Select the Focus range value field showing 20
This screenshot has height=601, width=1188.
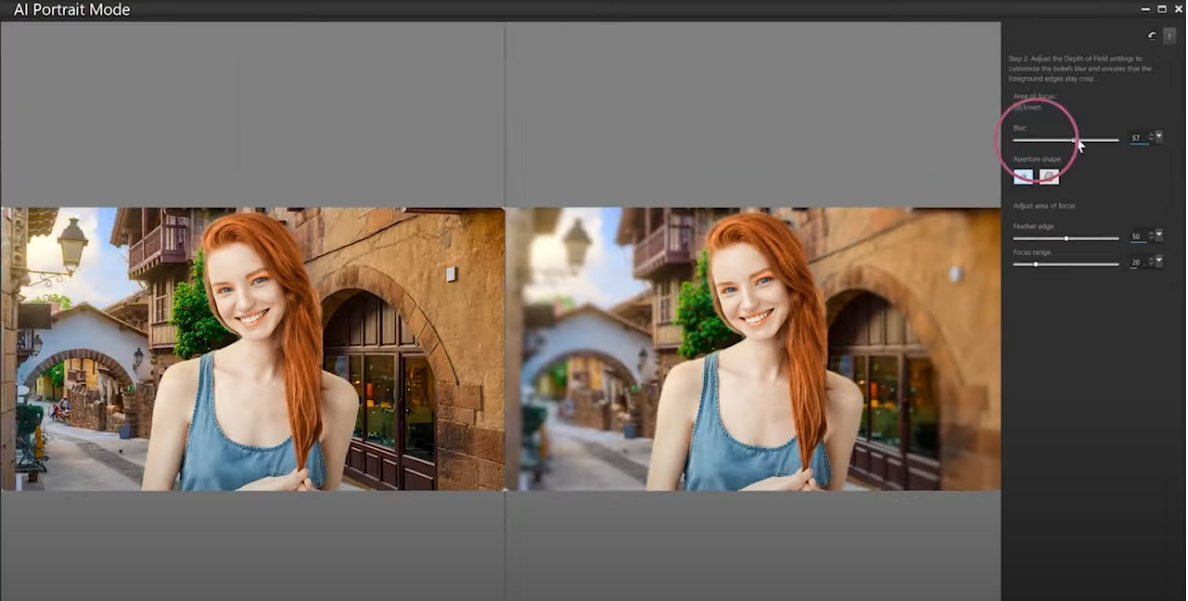1135,262
